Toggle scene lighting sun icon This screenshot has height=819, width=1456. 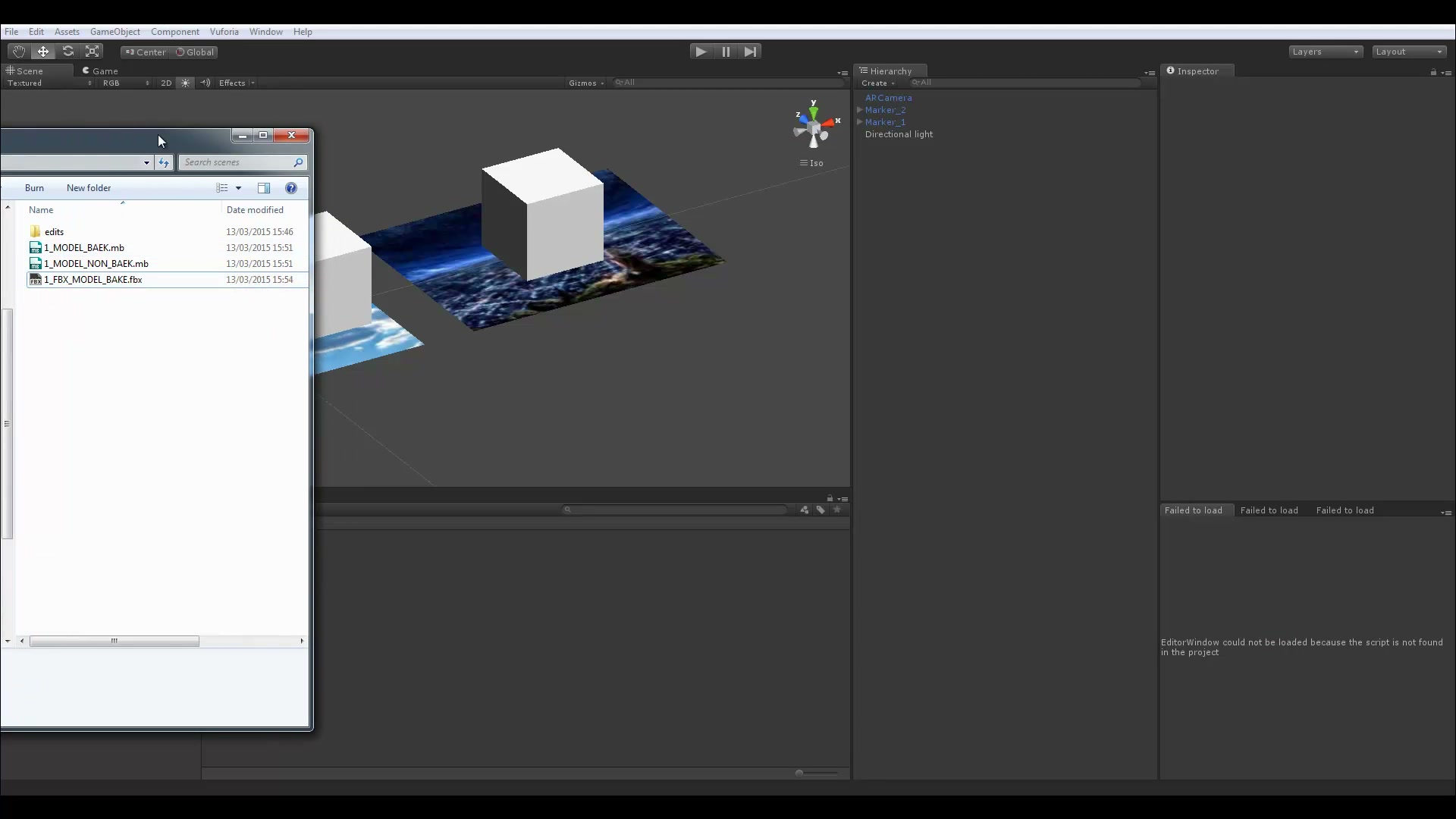[x=186, y=83]
